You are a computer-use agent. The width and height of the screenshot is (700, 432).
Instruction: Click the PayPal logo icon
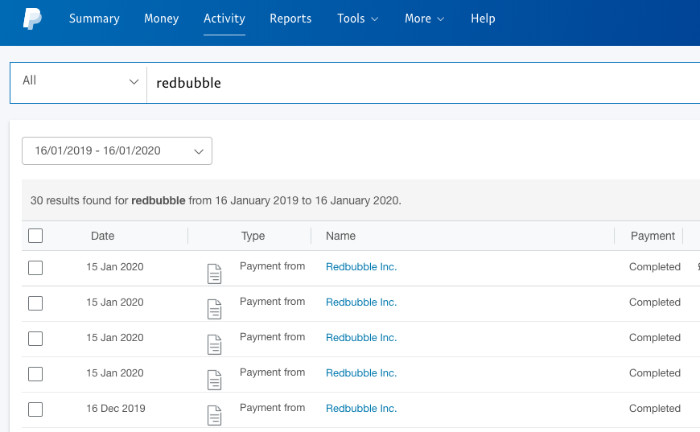(x=31, y=19)
